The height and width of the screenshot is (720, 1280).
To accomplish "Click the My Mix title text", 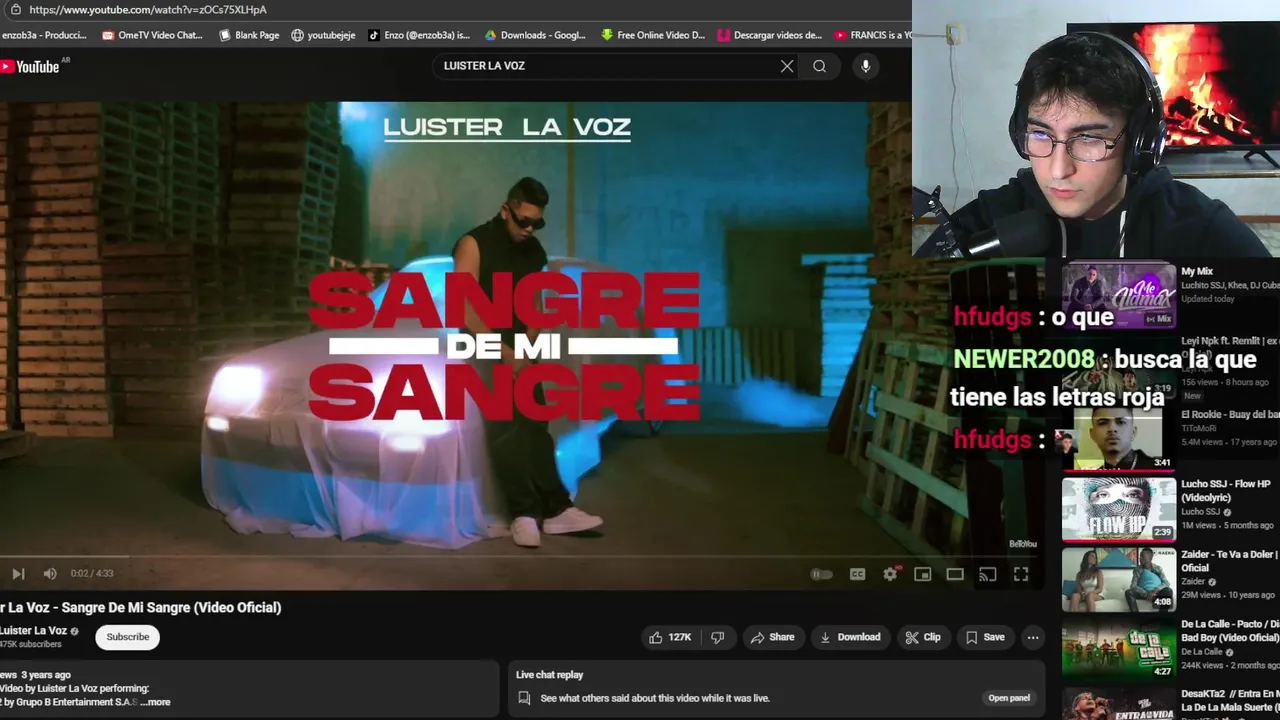I will (1197, 271).
